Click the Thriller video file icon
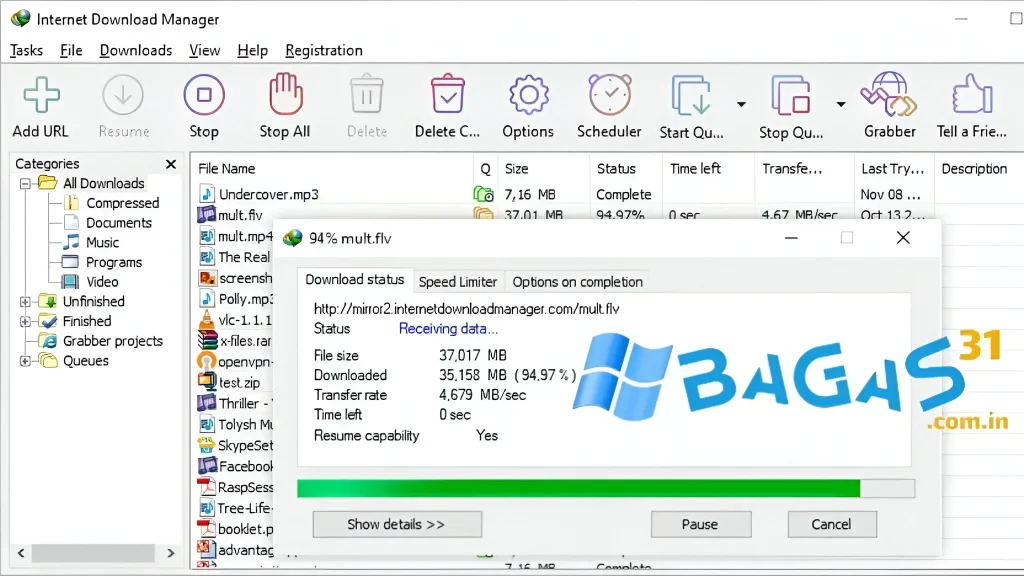1024x576 pixels. click(206, 403)
